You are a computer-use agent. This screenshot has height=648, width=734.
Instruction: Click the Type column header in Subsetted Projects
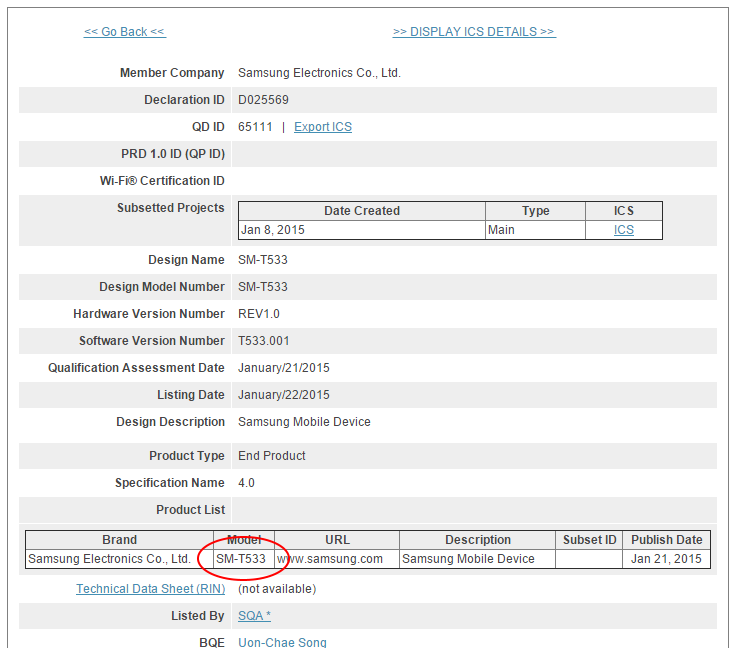535,211
